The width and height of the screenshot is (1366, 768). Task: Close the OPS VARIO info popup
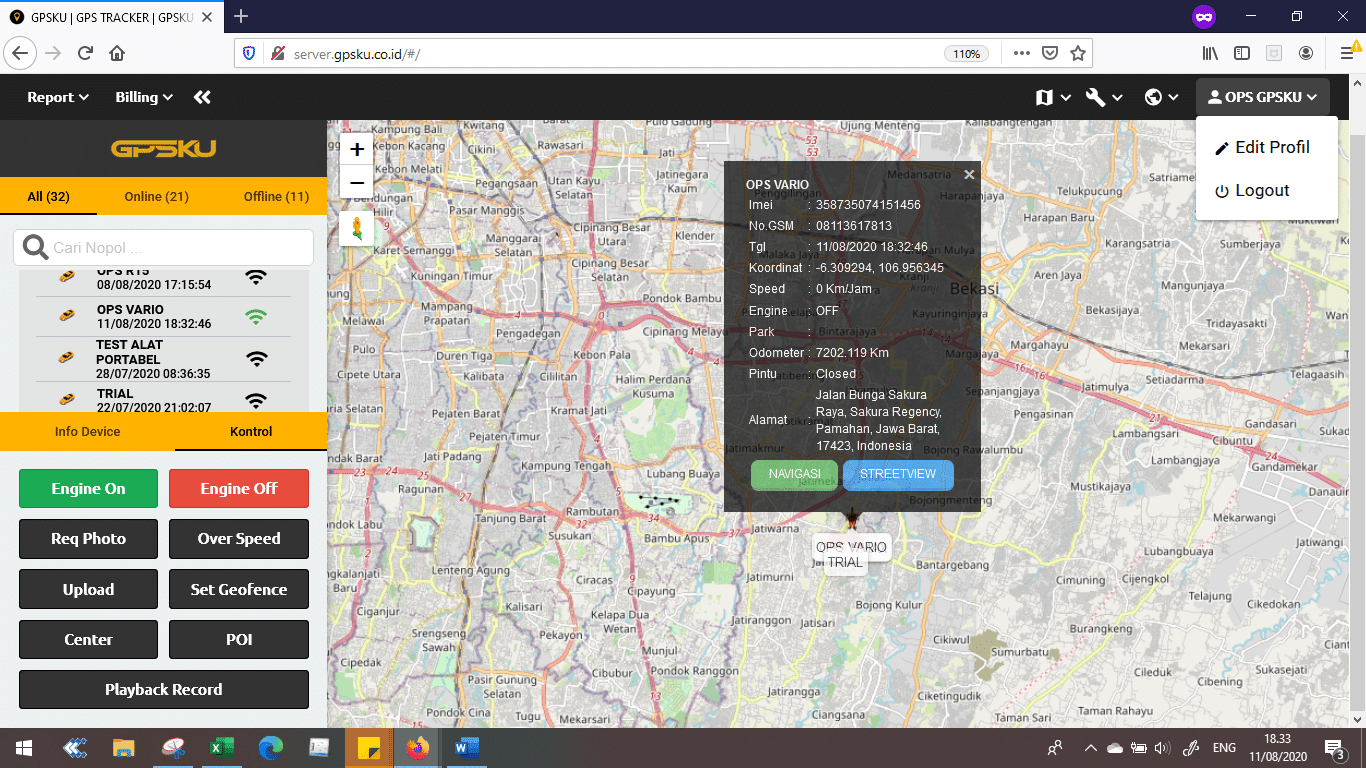click(968, 175)
